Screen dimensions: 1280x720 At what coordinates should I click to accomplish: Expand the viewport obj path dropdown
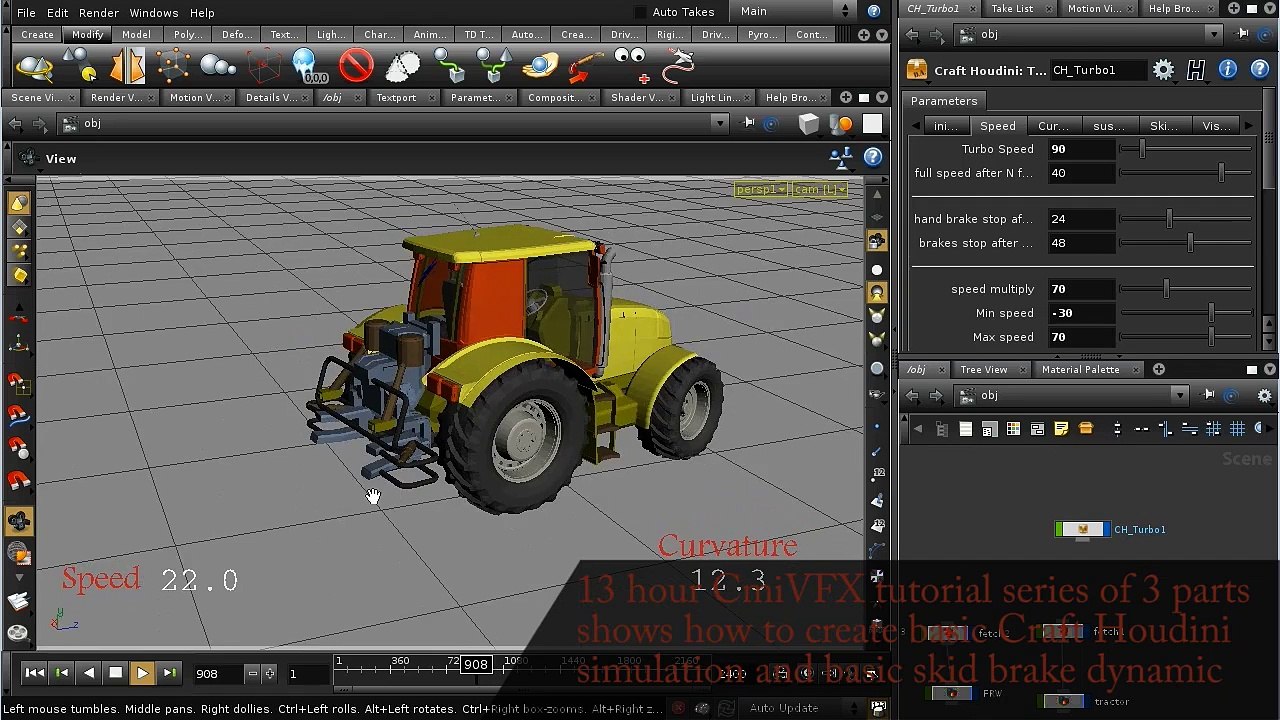(x=719, y=123)
